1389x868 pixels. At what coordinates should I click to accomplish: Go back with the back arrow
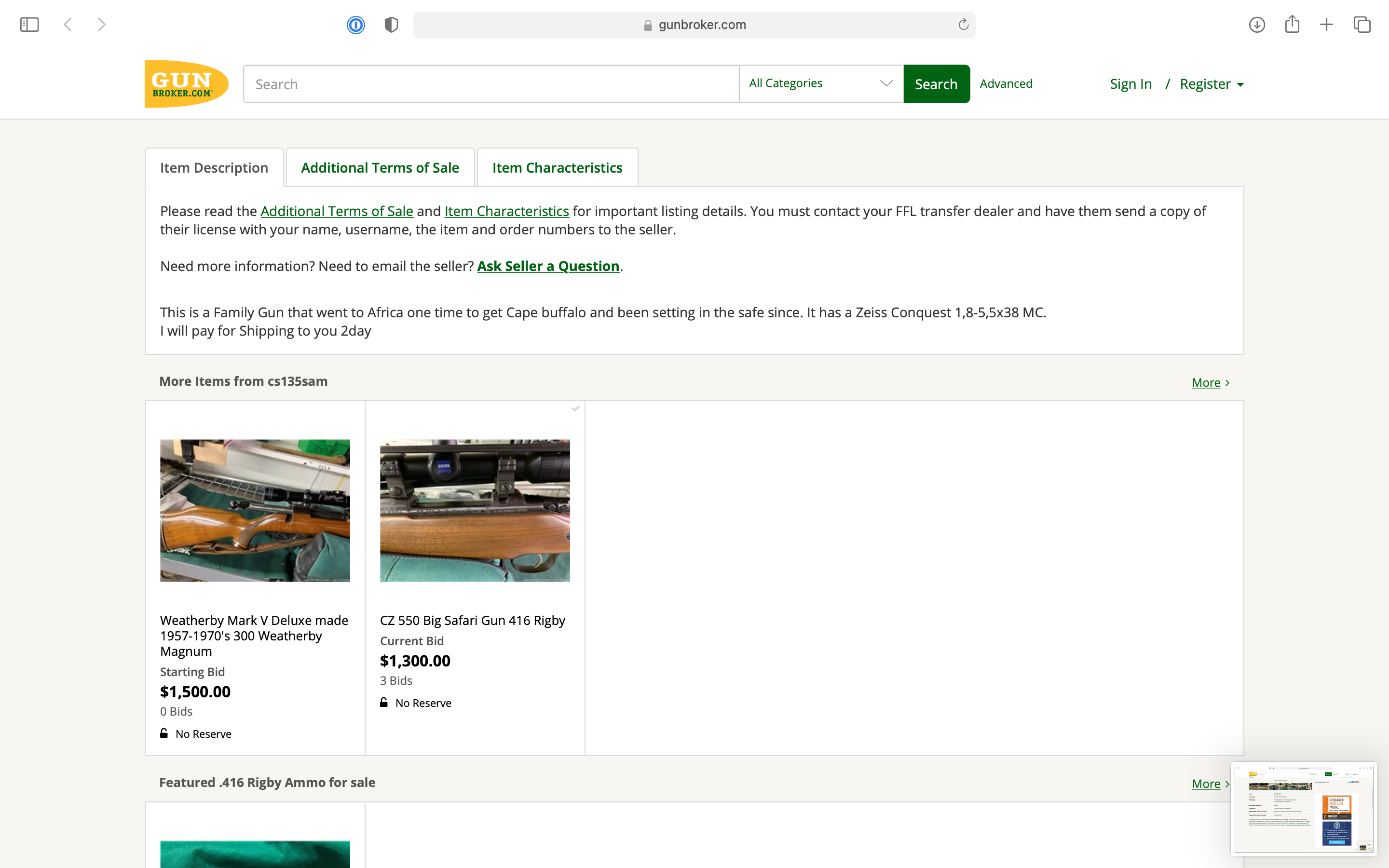click(x=68, y=25)
